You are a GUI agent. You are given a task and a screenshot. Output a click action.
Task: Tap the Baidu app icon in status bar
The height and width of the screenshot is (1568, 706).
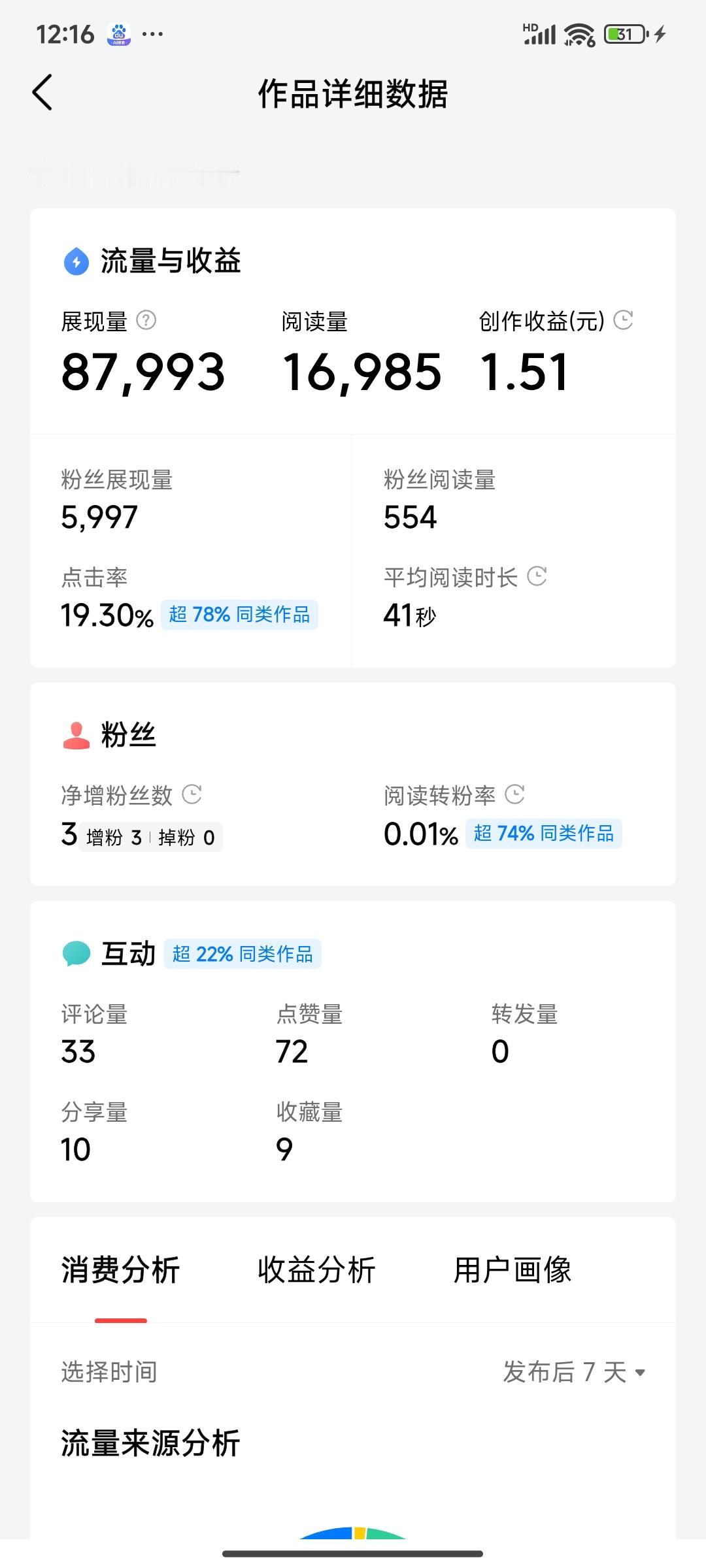[119, 34]
